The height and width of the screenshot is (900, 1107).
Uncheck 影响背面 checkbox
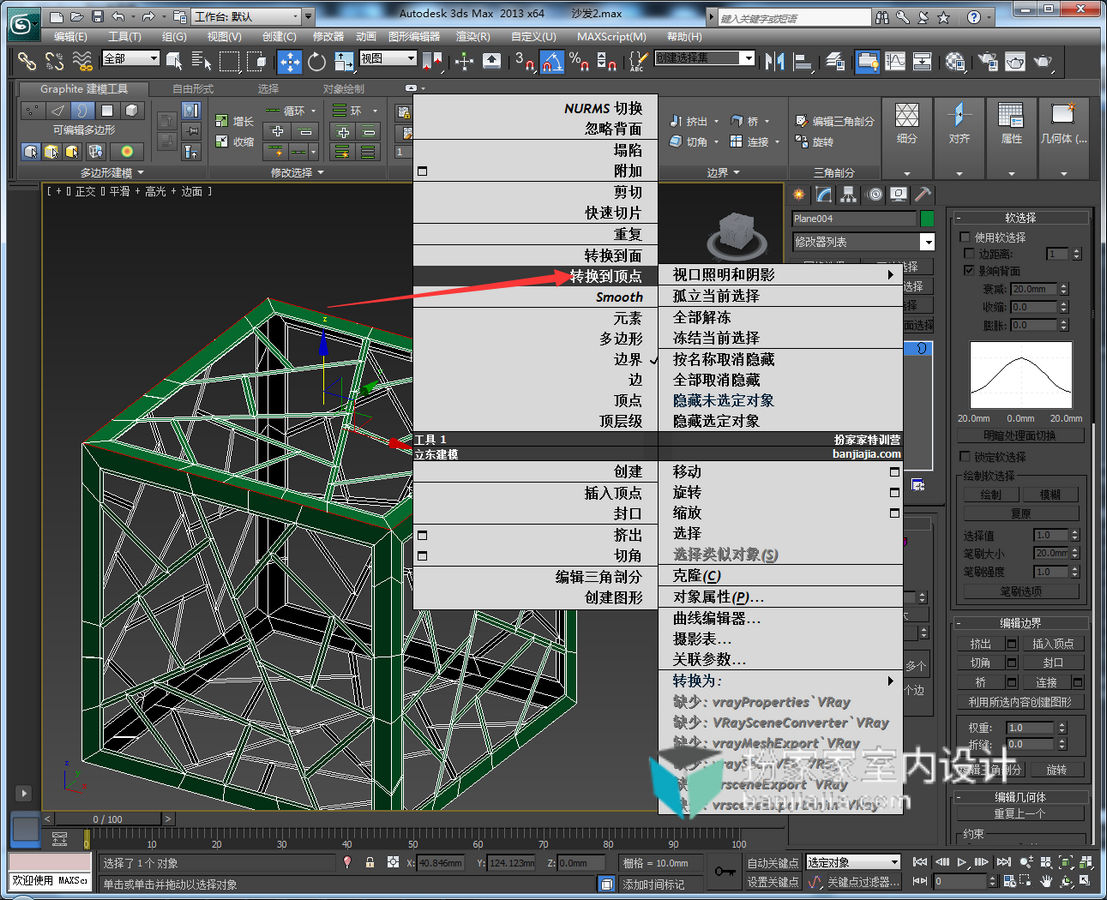969,270
